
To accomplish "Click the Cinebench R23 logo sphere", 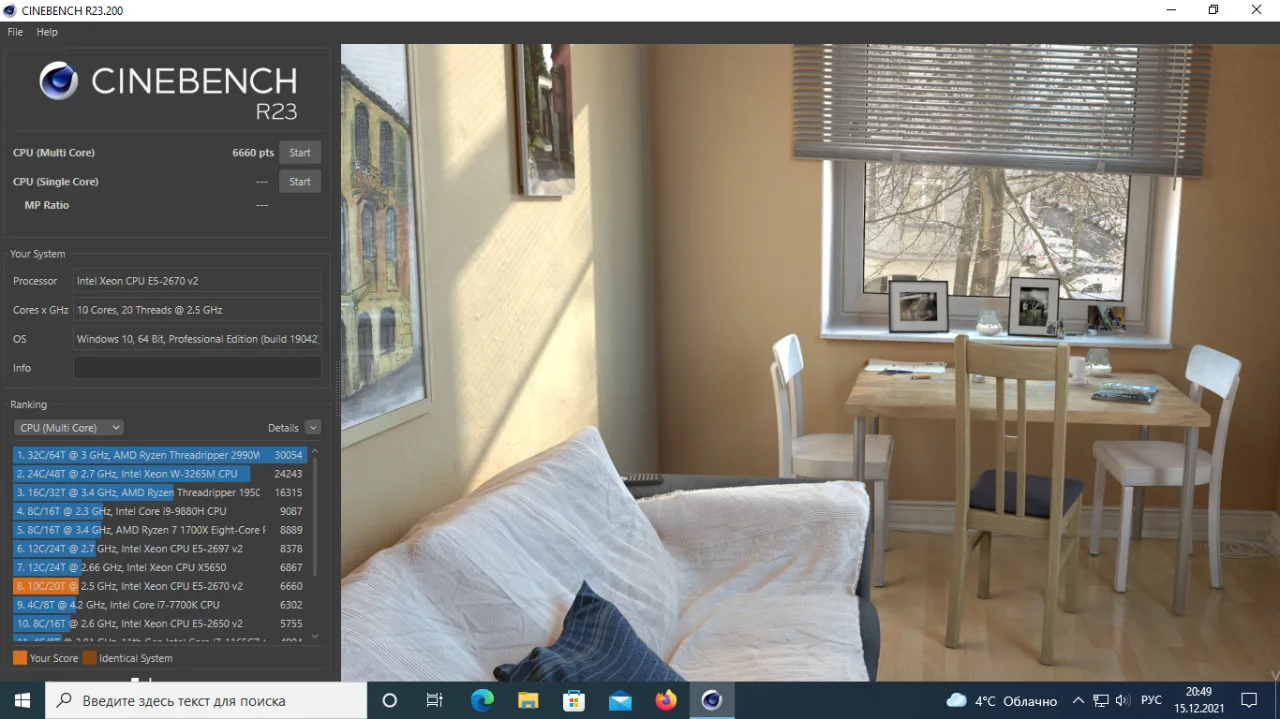I will coord(59,81).
